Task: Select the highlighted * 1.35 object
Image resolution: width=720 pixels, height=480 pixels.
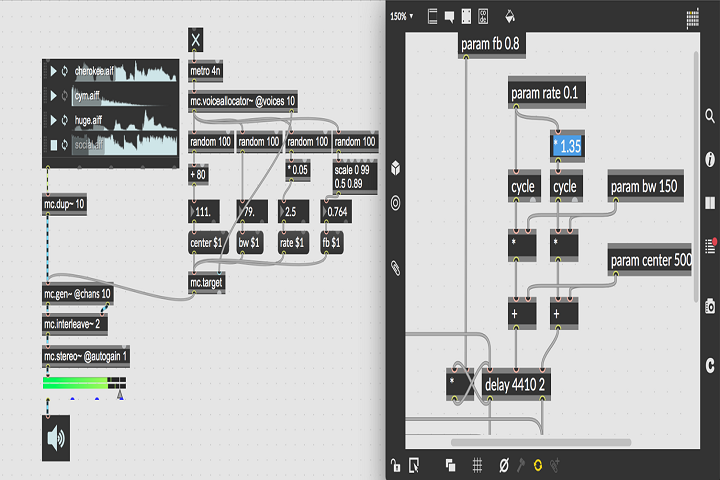Action: click(565, 146)
